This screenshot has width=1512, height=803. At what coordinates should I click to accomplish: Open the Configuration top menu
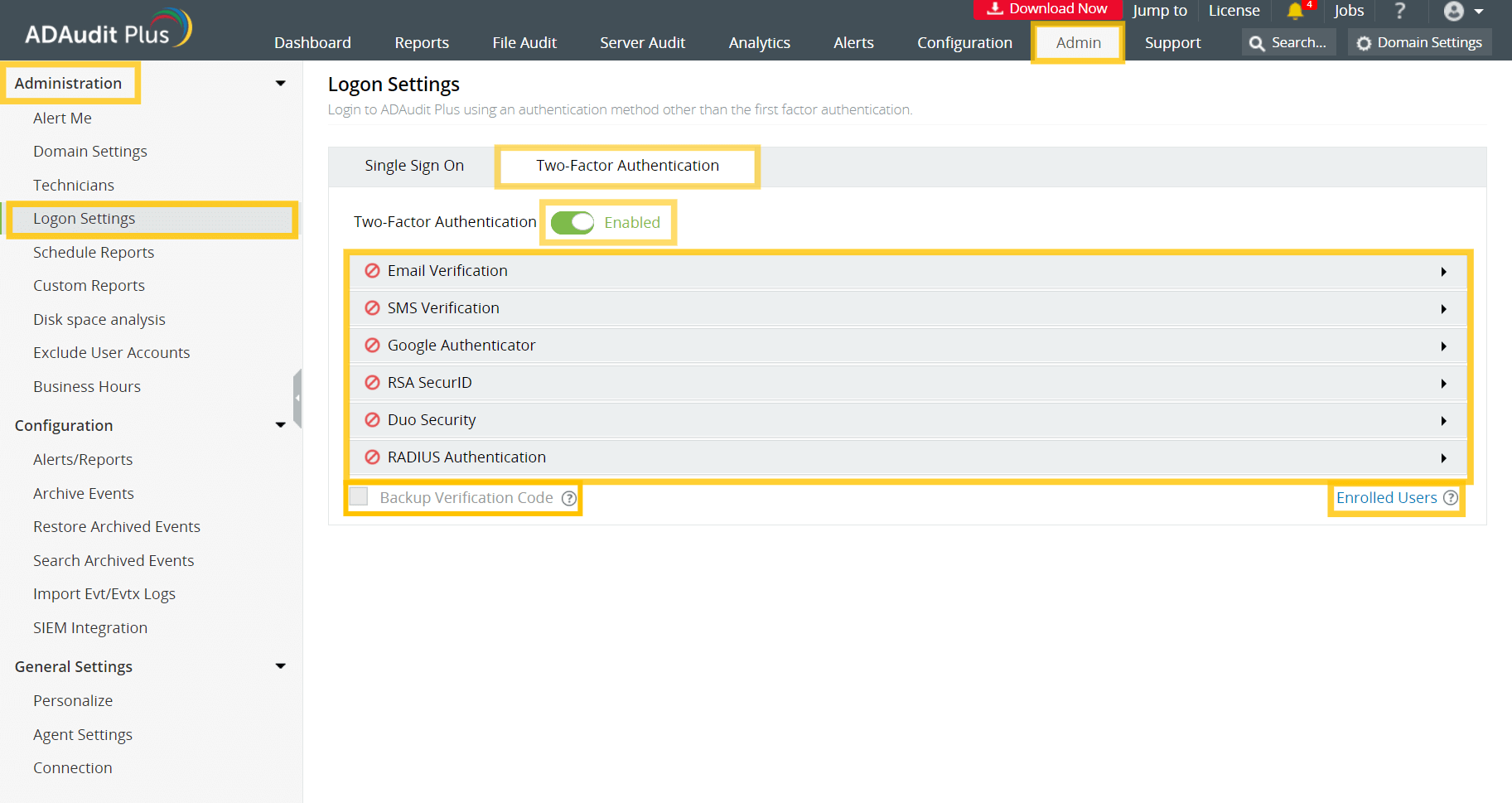point(964,43)
